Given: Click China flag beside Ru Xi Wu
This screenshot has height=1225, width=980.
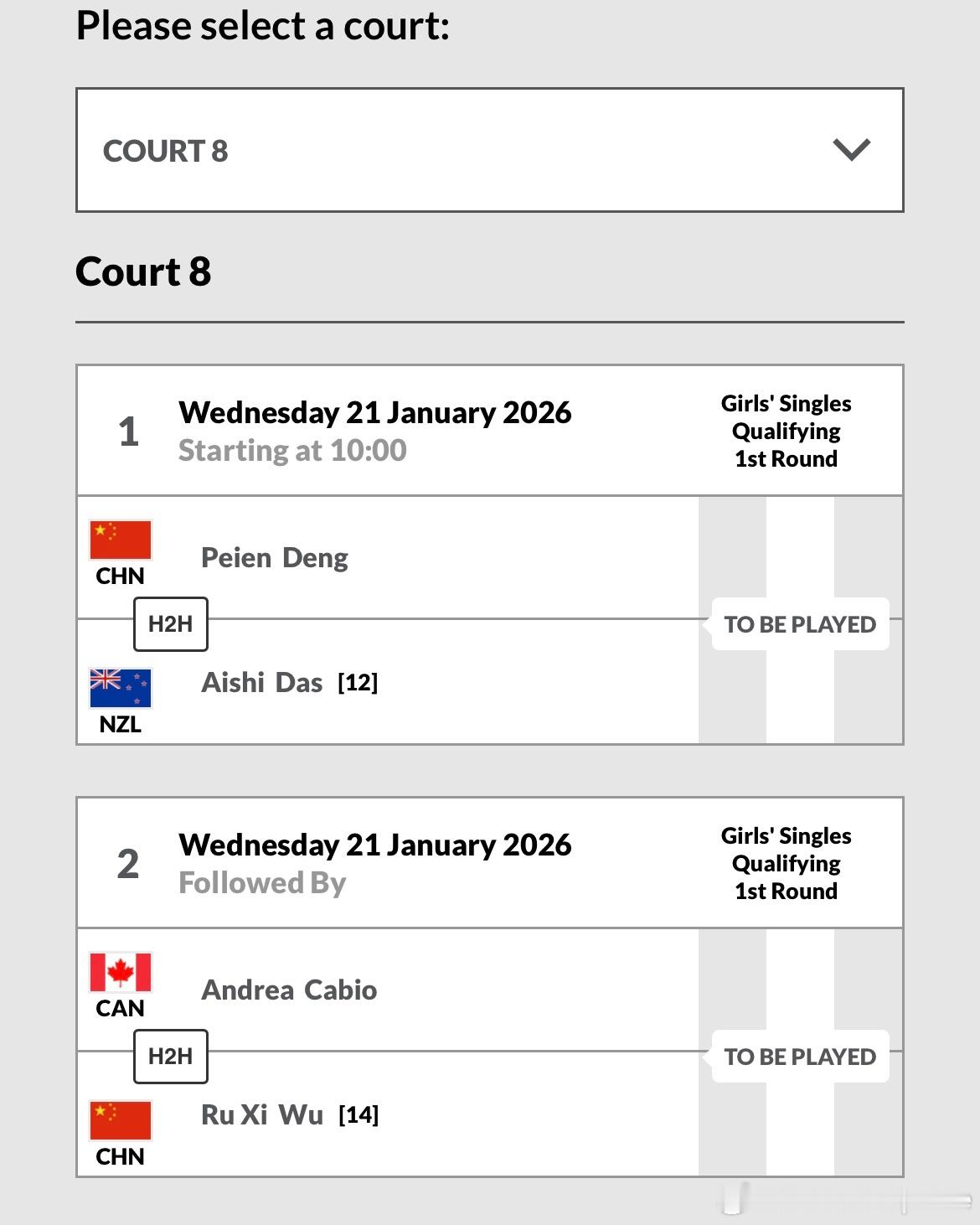Looking at the screenshot, I should pos(121,1120).
